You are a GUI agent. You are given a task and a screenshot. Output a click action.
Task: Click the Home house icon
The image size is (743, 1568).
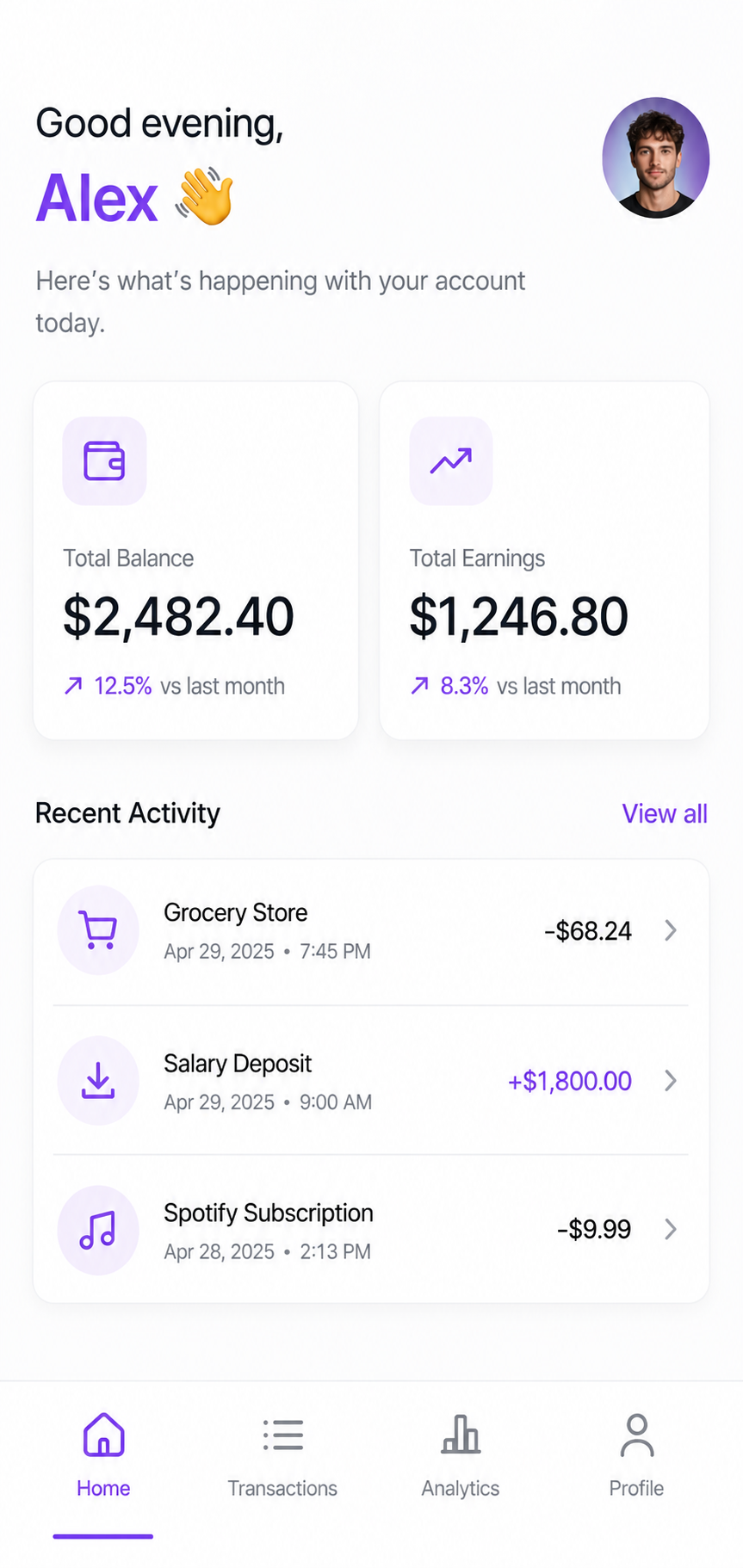(103, 1435)
